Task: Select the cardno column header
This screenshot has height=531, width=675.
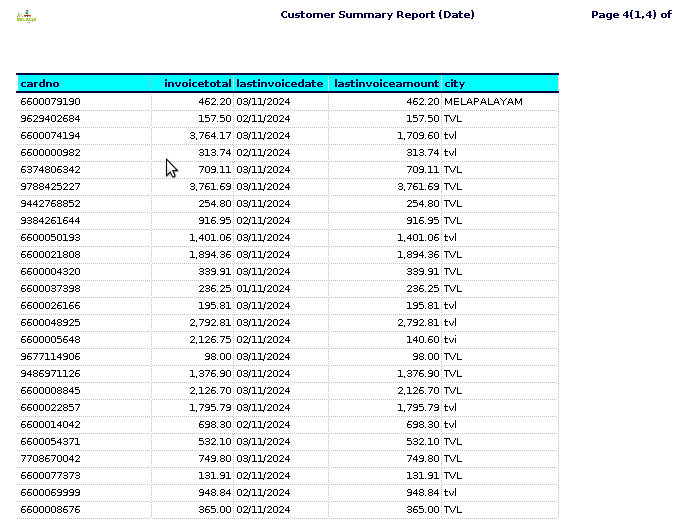Action: point(40,84)
